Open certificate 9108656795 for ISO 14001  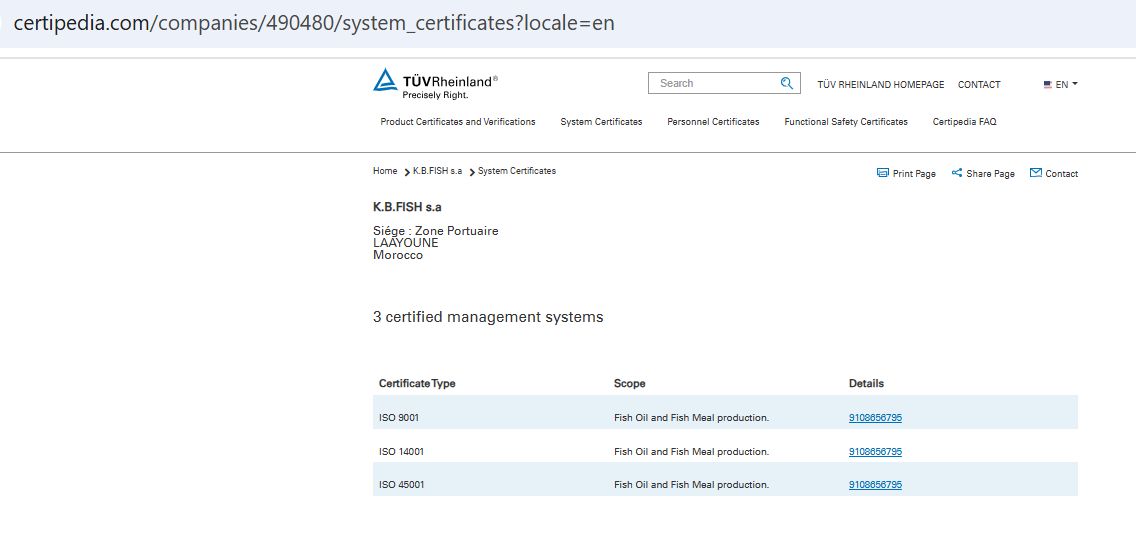(x=875, y=451)
